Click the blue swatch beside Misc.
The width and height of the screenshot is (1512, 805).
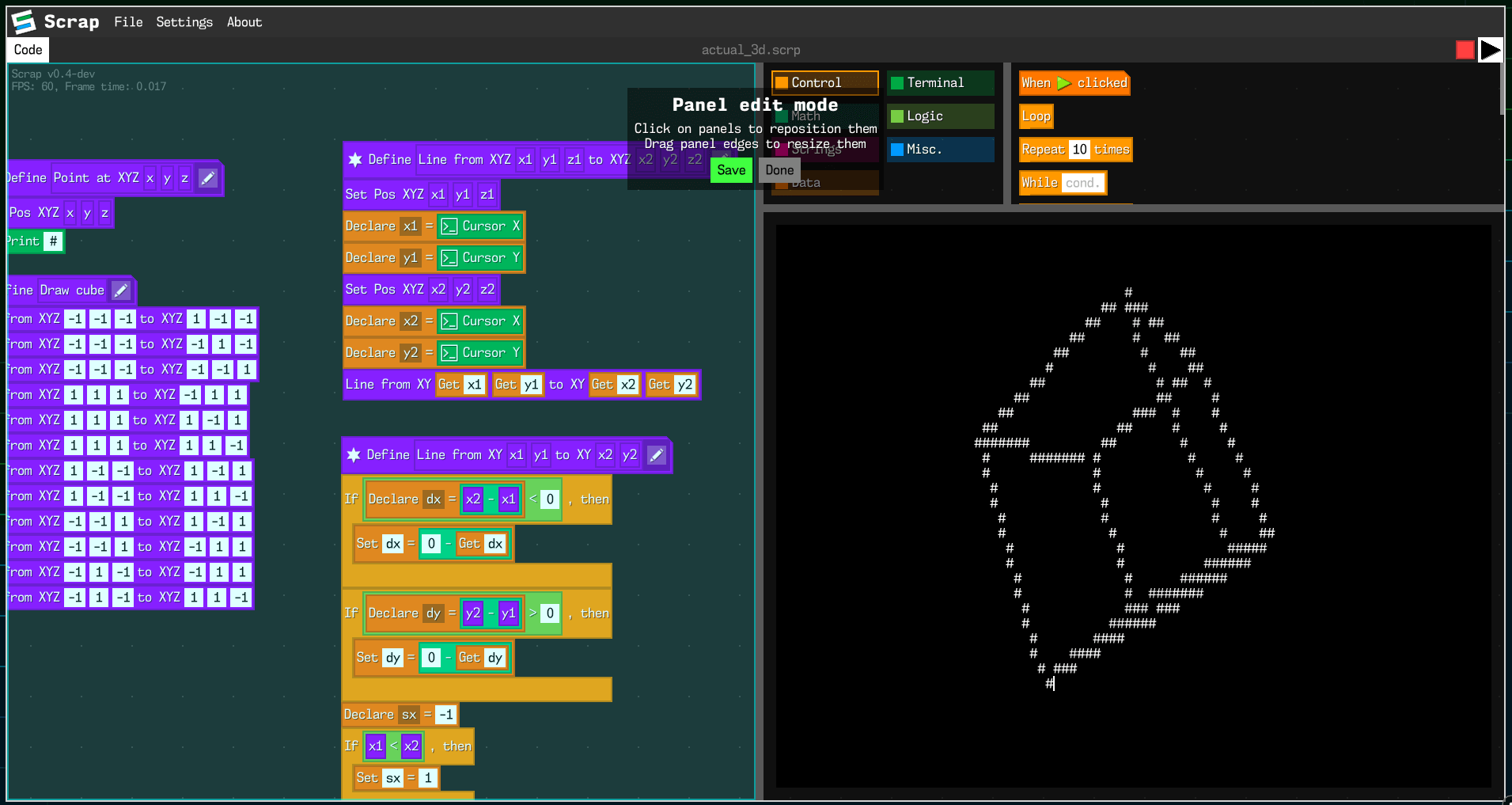click(x=897, y=149)
